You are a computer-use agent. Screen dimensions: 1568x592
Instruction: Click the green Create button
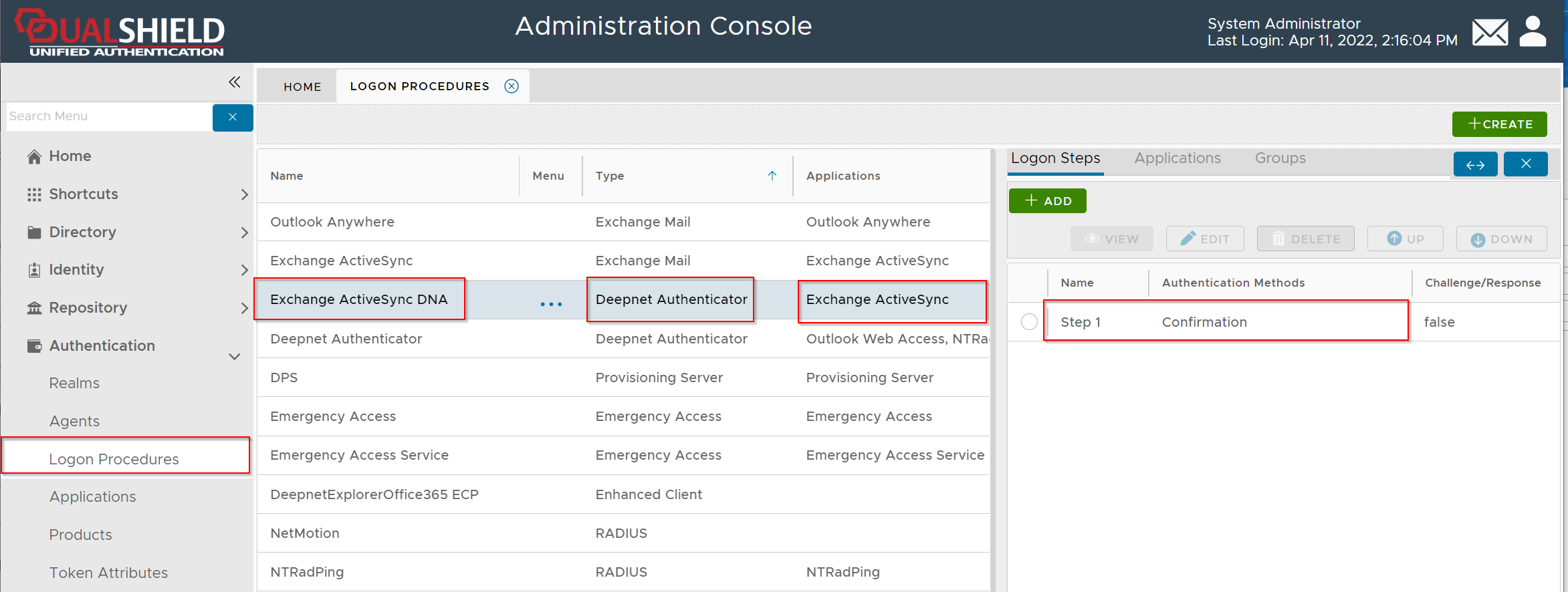click(x=1499, y=124)
